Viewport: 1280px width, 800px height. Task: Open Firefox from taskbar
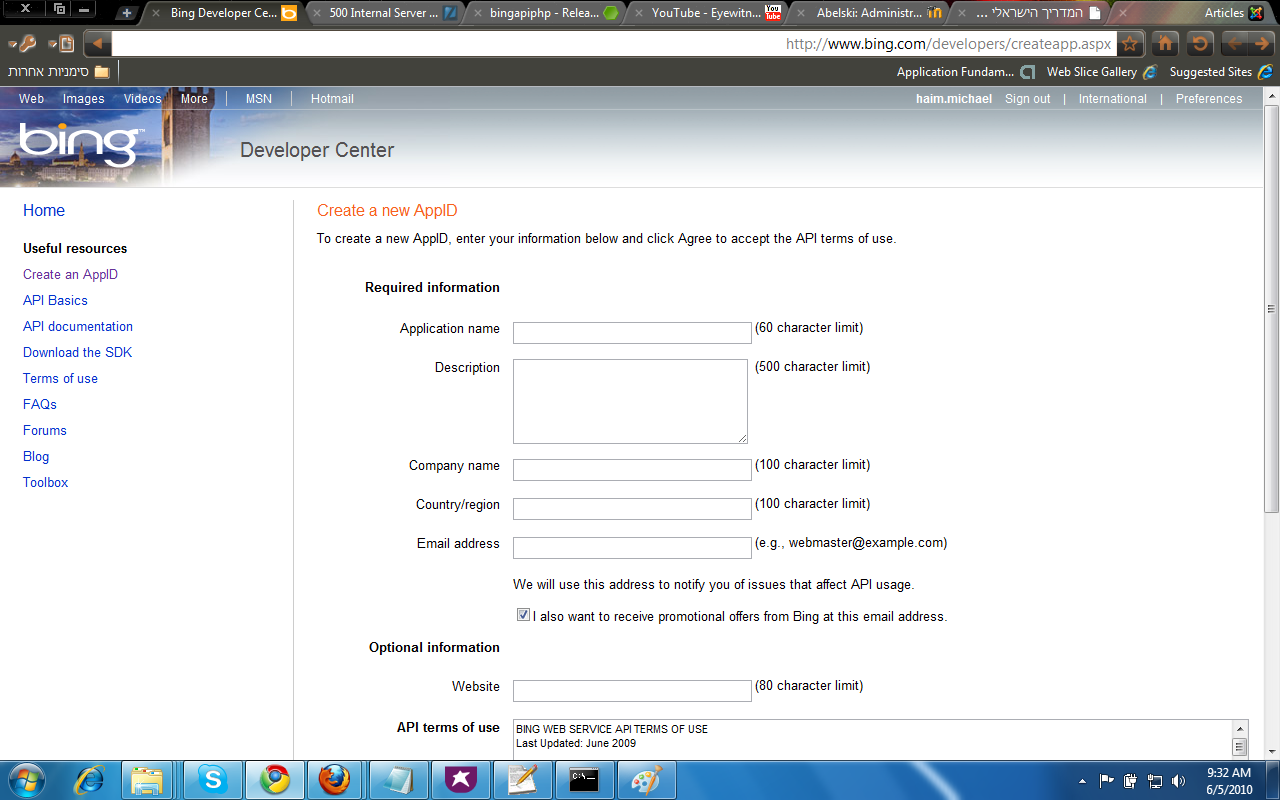(336, 779)
